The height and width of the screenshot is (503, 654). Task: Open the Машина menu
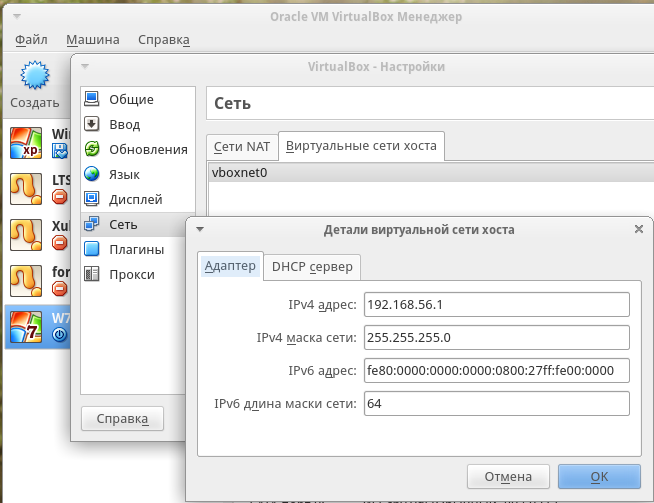[x=93, y=40]
